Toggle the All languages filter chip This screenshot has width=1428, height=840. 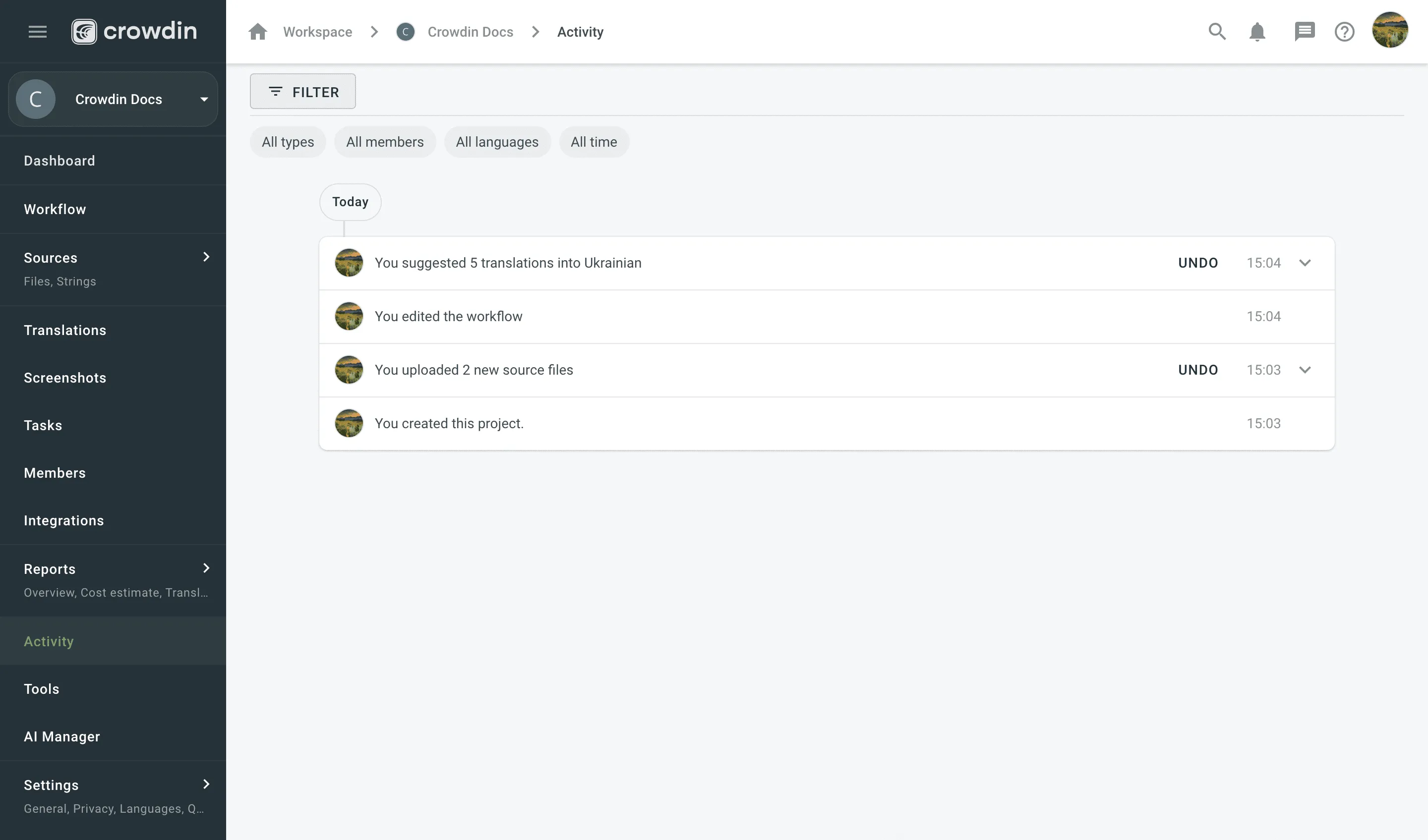coord(497,142)
